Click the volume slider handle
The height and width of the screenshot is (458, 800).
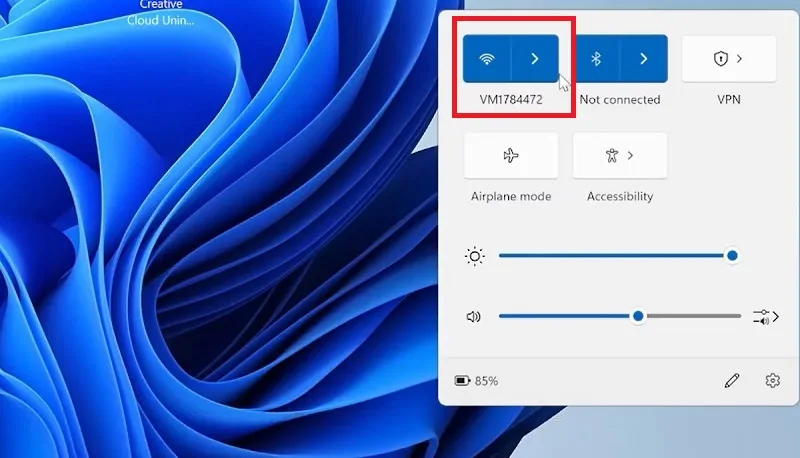click(638, 316)
